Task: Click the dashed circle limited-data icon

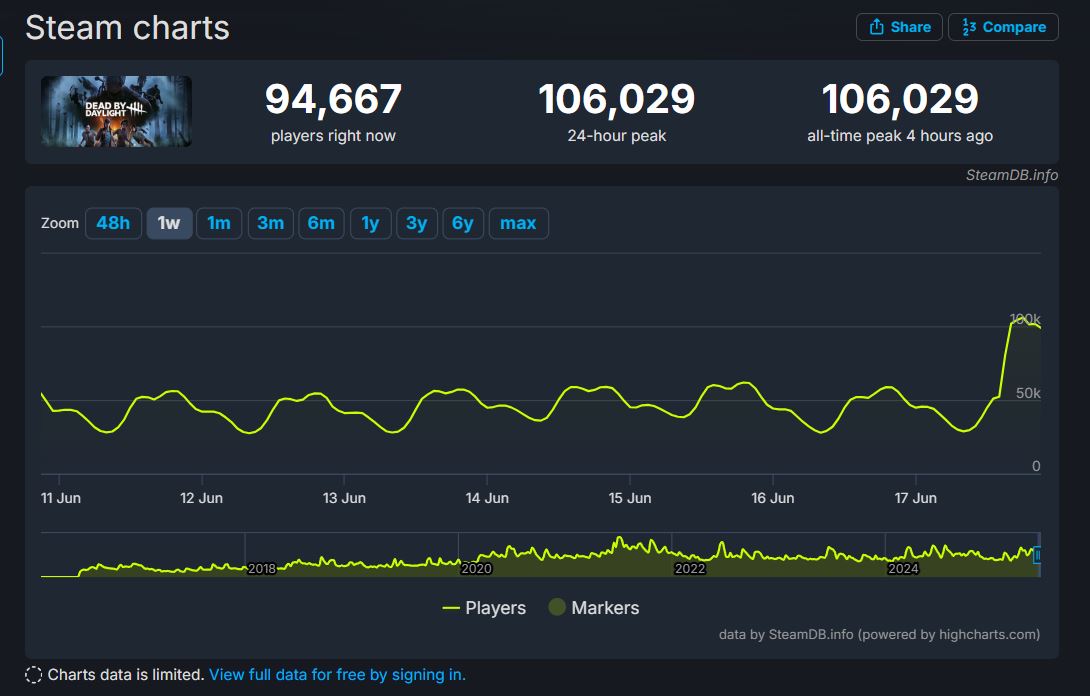Action: (x=34, y=675)
